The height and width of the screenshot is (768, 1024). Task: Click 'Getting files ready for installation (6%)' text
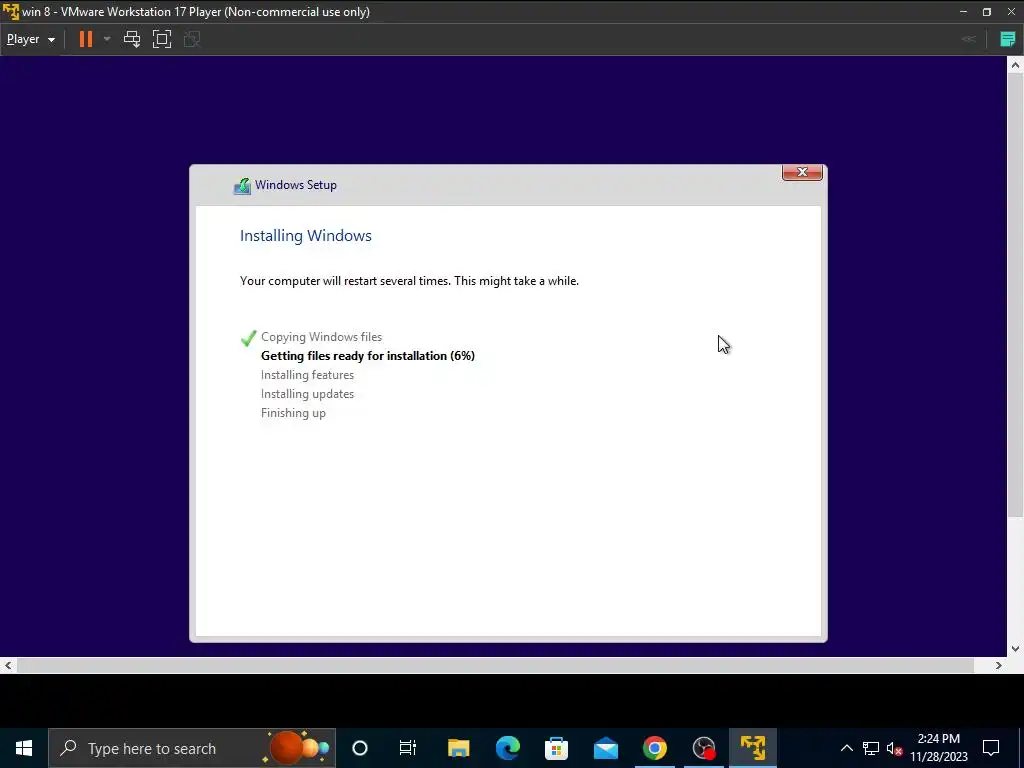point(368,356)
